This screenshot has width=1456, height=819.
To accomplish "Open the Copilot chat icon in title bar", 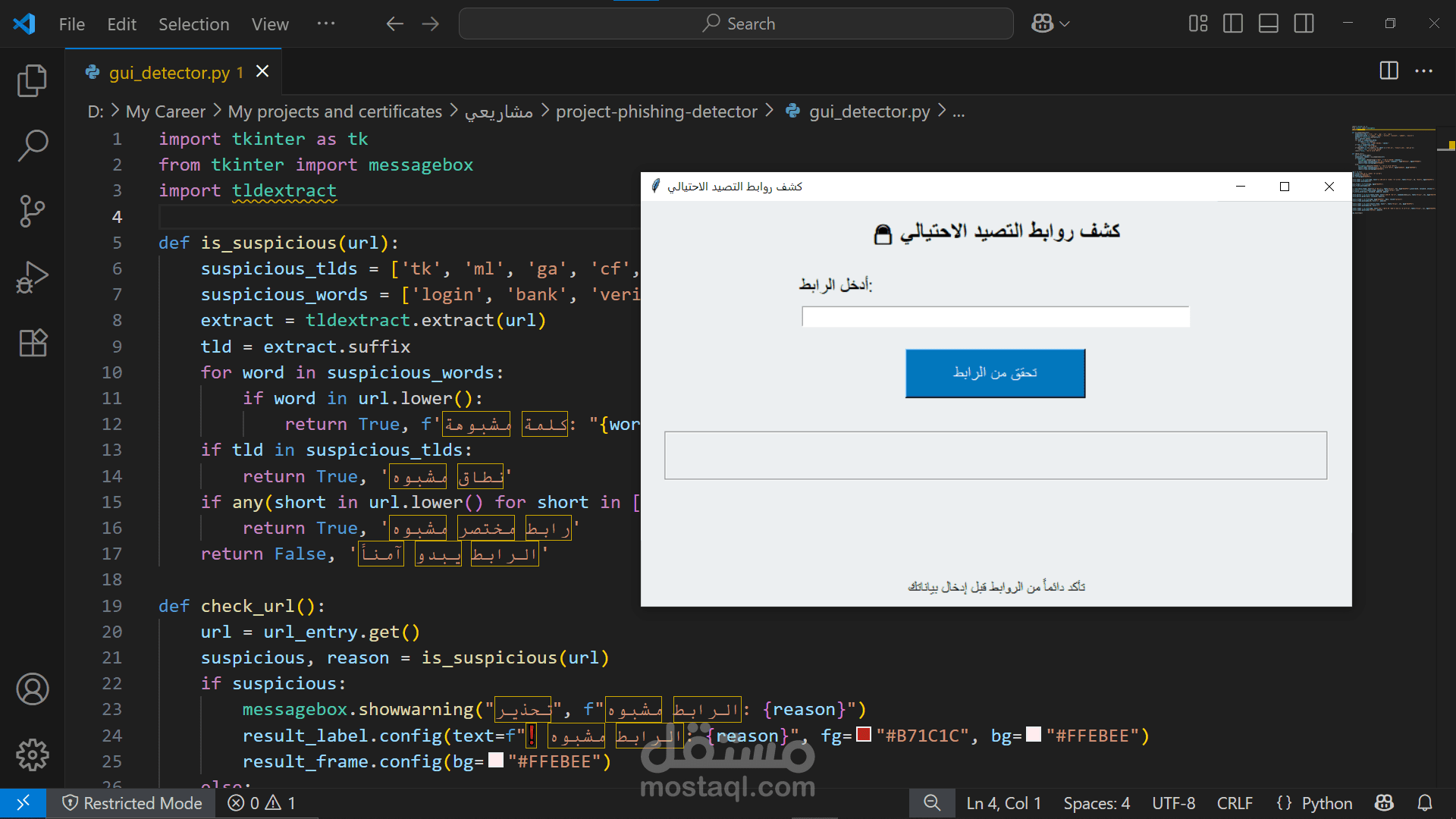I will tap(1042, 24).
